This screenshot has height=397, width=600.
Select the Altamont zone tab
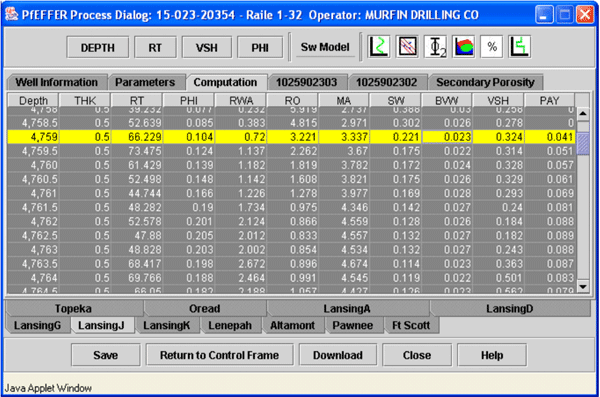[x=292, y=325]
